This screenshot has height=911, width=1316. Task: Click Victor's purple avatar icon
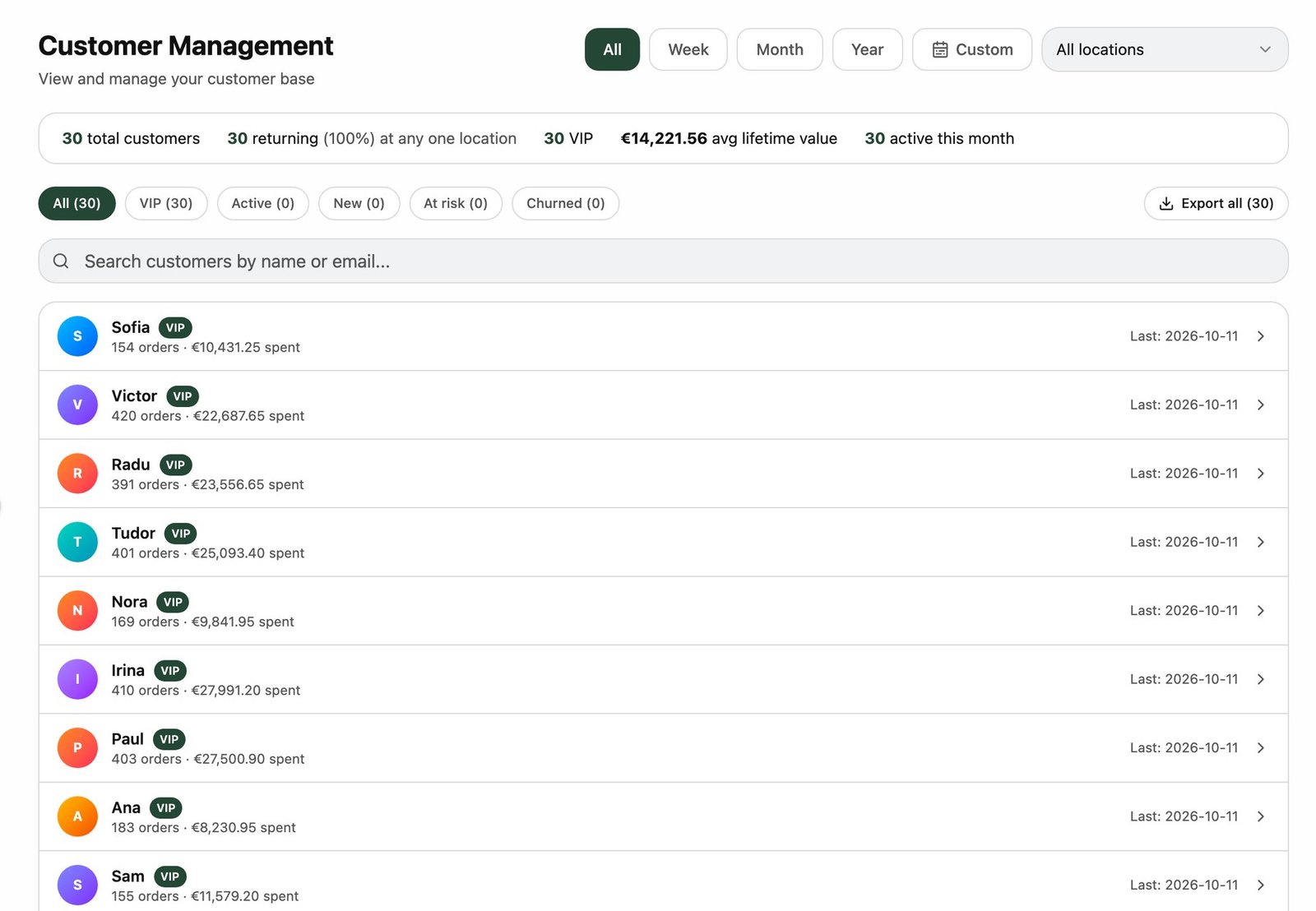77,405
